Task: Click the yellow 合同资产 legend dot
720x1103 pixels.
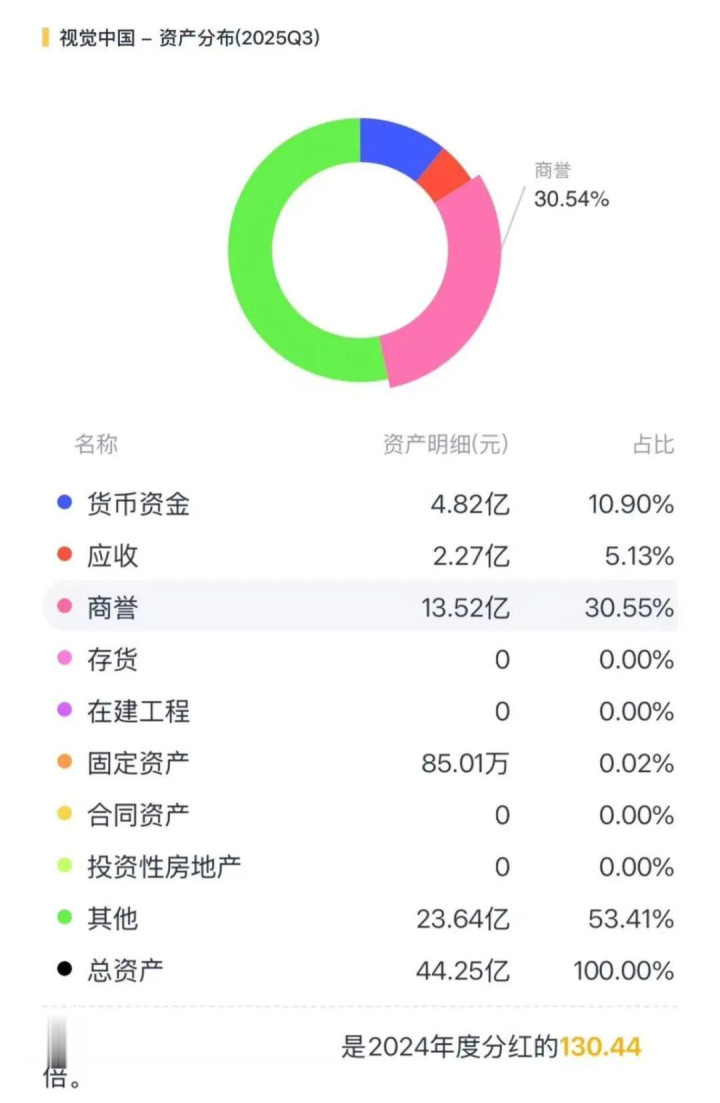Action: tap(65, 814)
